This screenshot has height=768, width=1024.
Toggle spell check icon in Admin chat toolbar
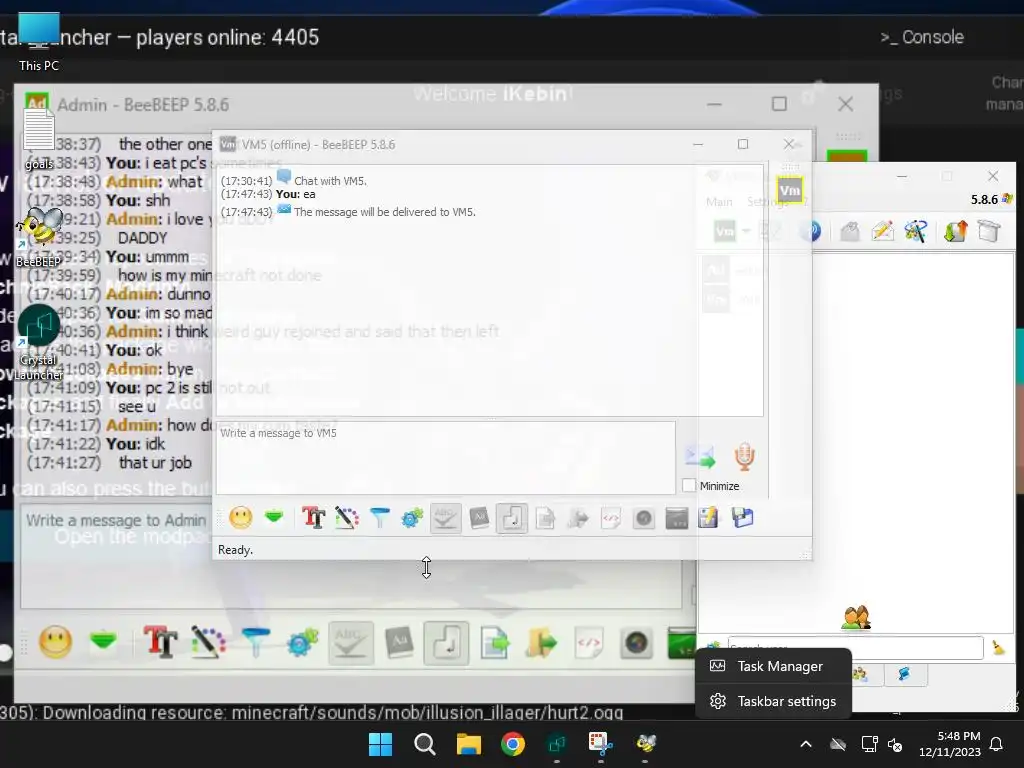click(351, 643)
